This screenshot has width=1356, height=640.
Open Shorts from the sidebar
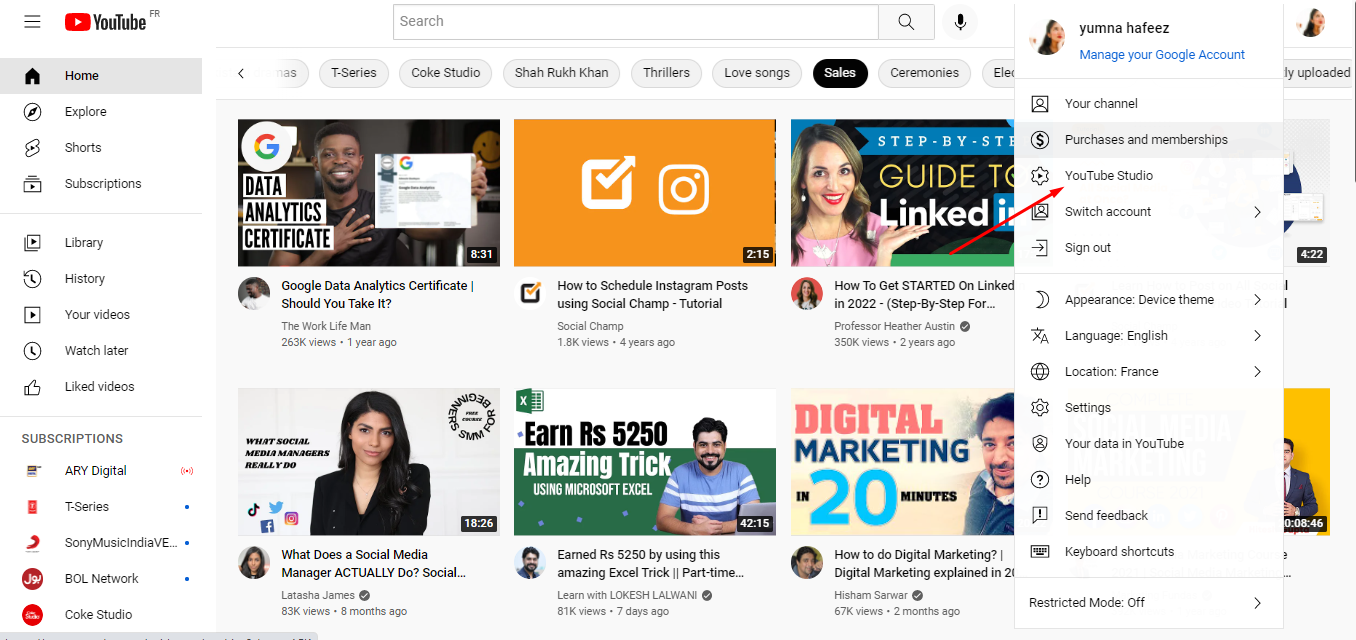coord(82,147)
